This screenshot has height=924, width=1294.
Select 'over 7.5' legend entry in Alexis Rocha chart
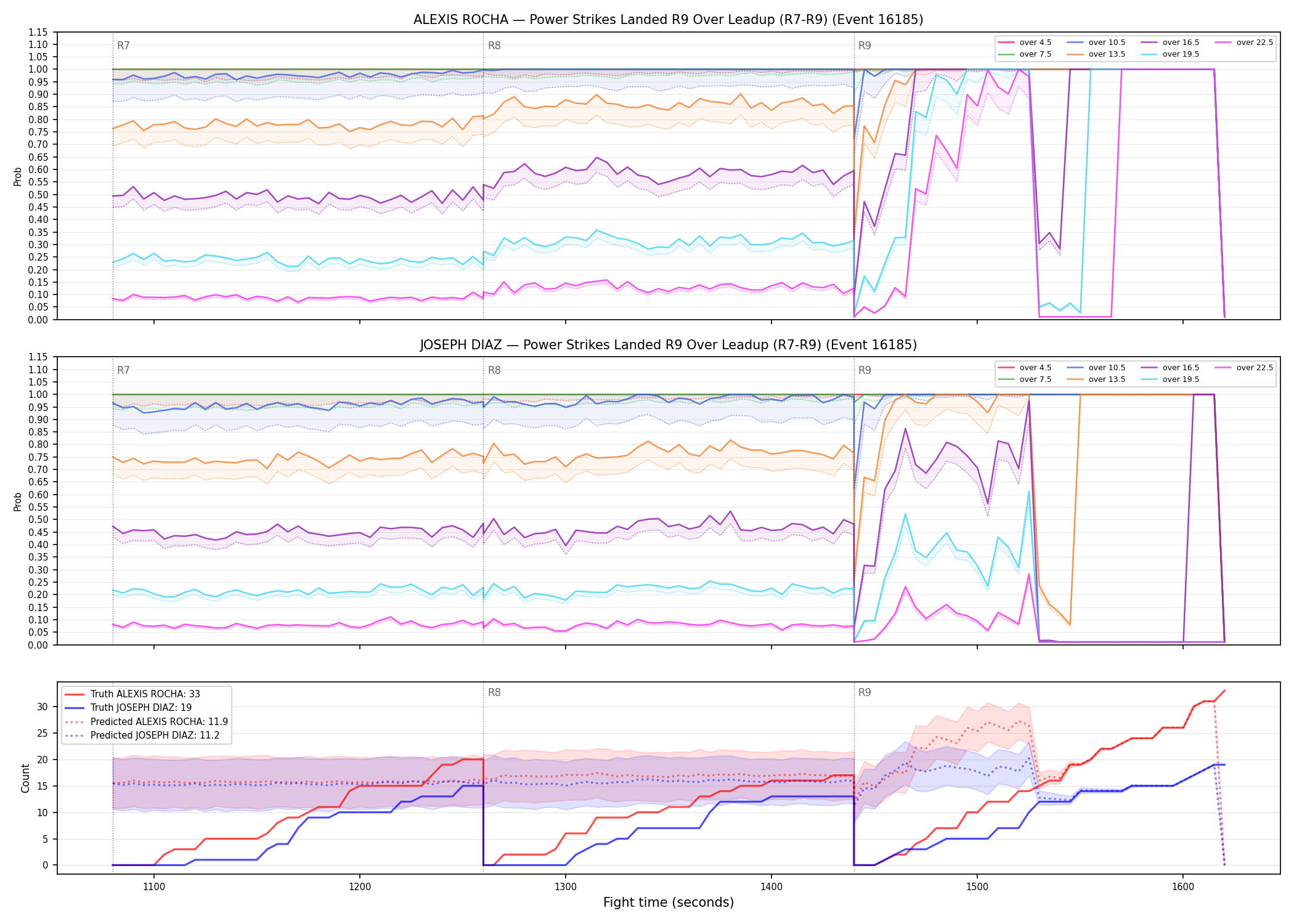(x=1025, y=54)
